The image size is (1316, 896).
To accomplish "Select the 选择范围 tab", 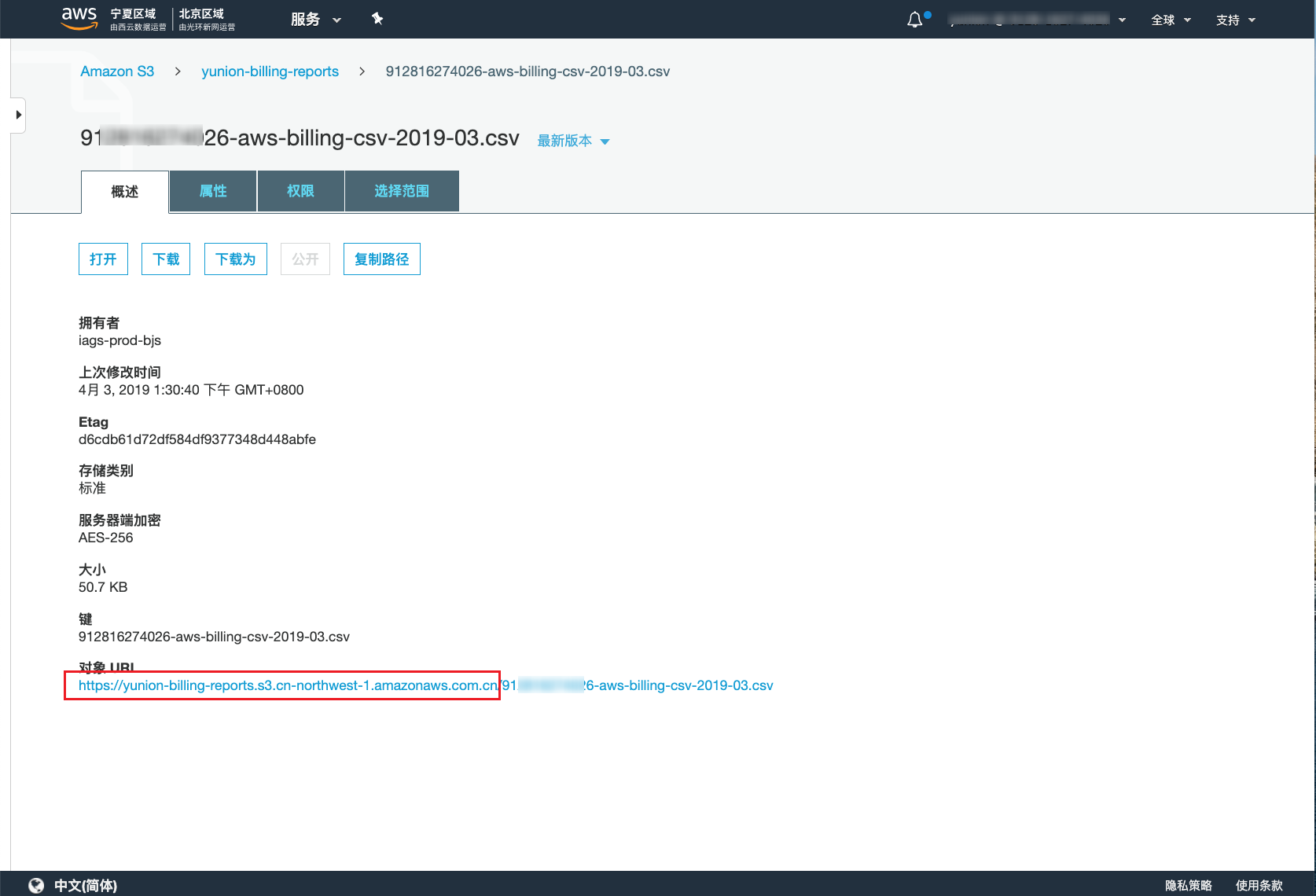I will (401, 191).
